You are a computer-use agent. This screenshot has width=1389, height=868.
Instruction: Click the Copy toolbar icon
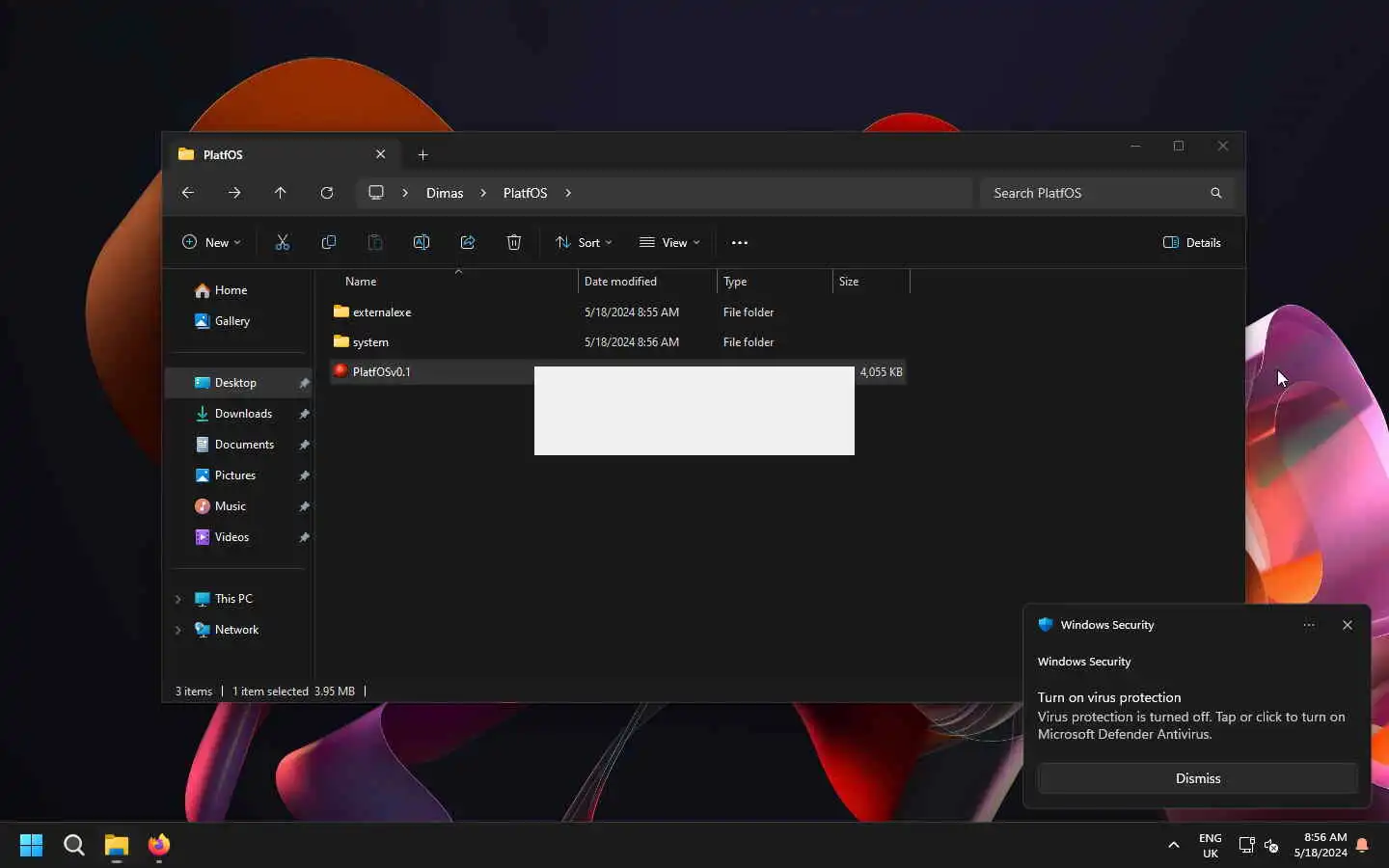pyautogui.click(x=329, y=242)
